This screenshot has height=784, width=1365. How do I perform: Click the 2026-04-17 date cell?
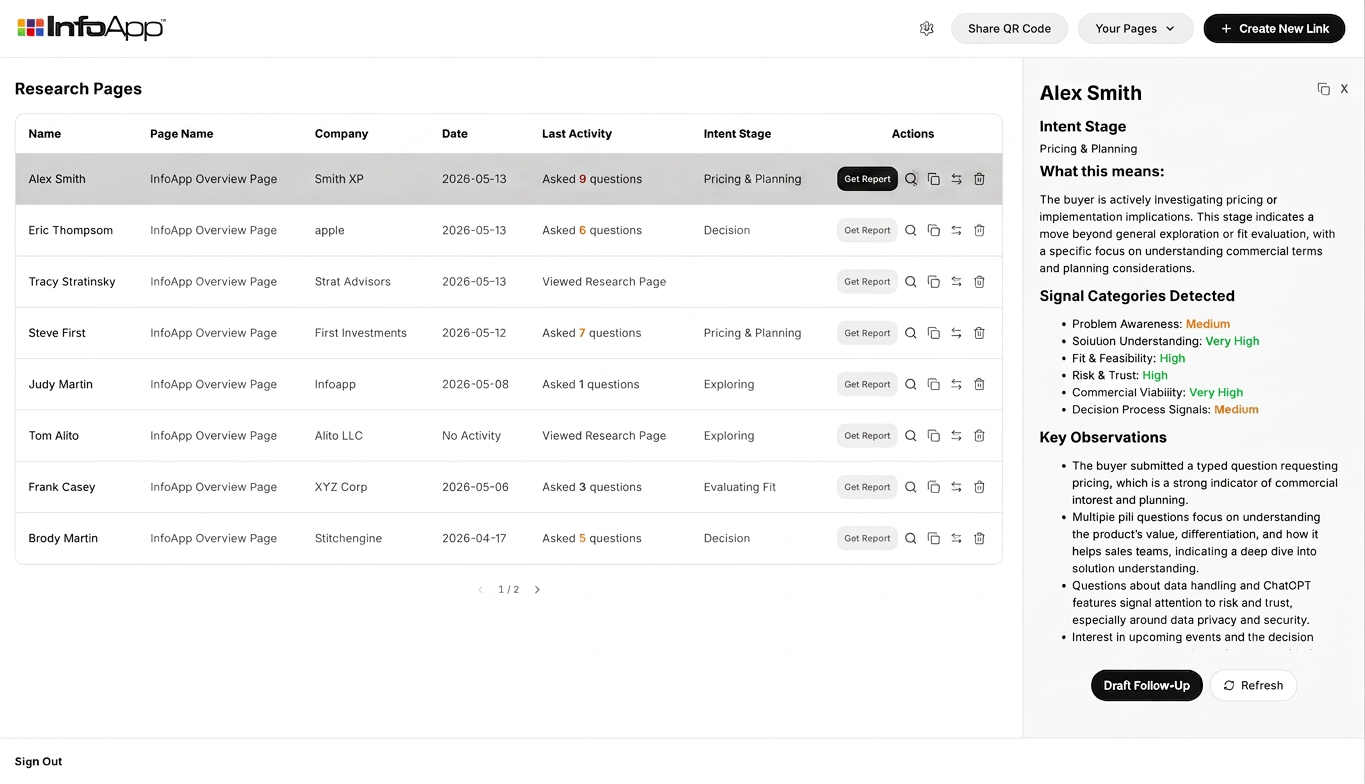(474, 538)
